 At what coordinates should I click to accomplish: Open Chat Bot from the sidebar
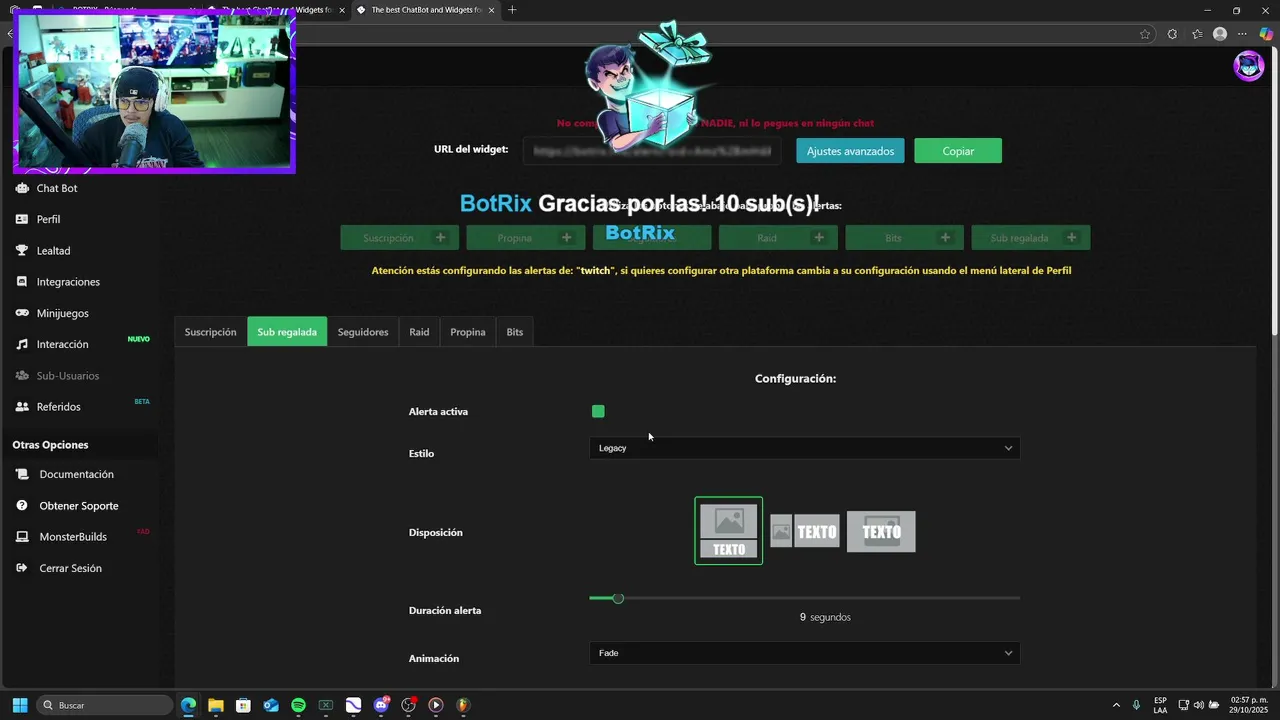point(57,188)
